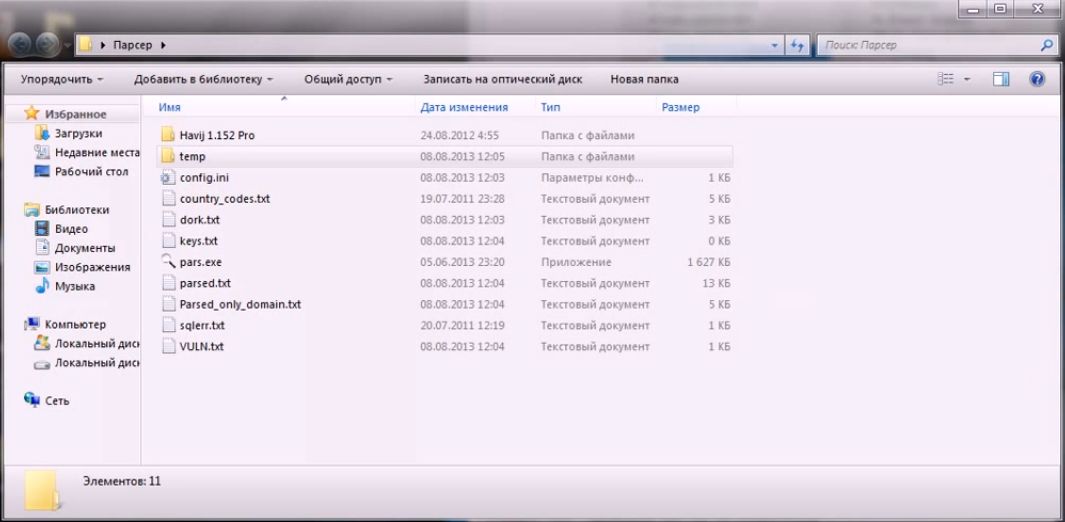Click the back navigation arrow
This screenshot has width=1065, height=522.
pos(19,45)
